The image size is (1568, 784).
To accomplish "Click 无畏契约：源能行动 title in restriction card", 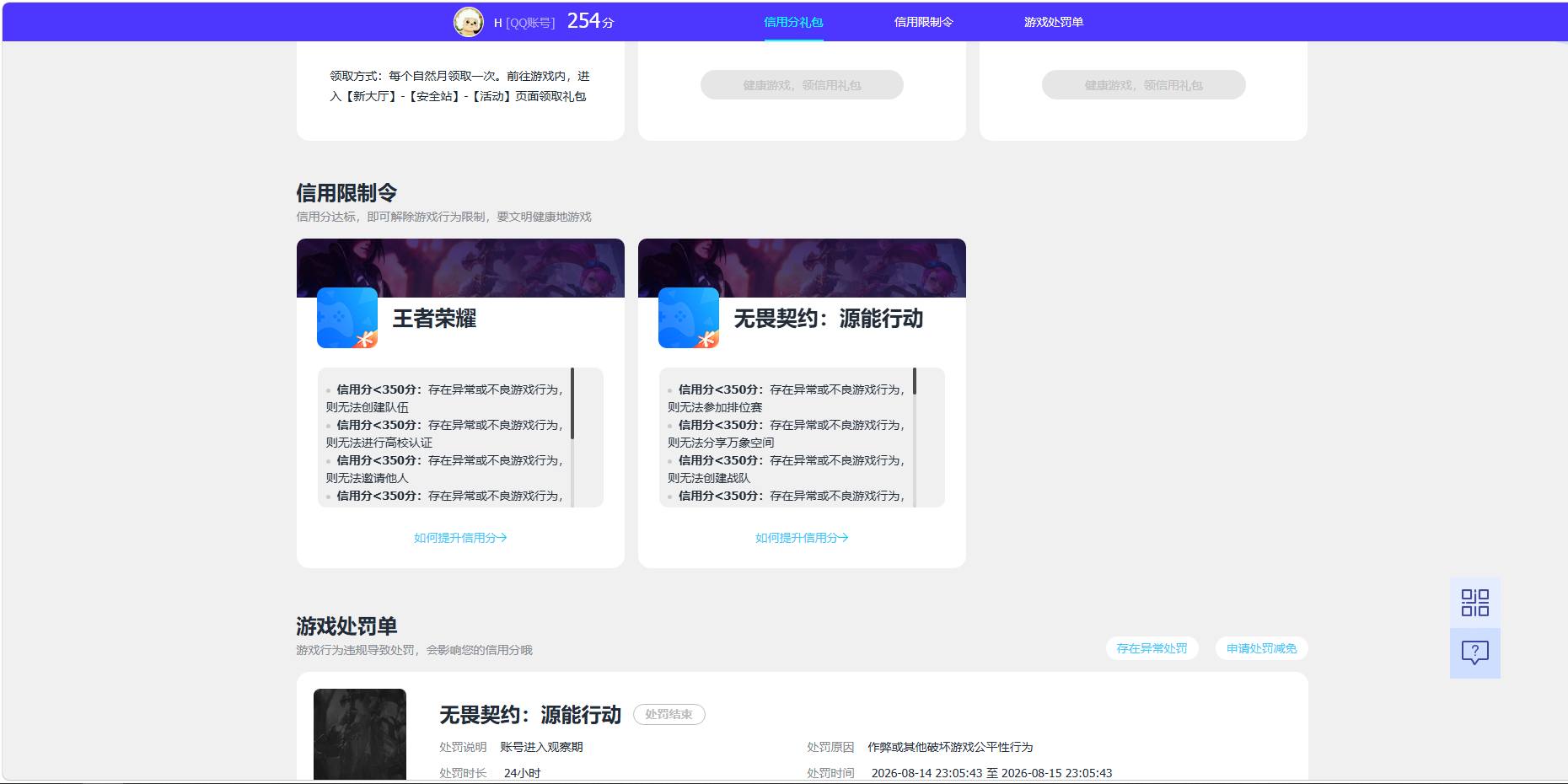I will click(x=829, y=319).
